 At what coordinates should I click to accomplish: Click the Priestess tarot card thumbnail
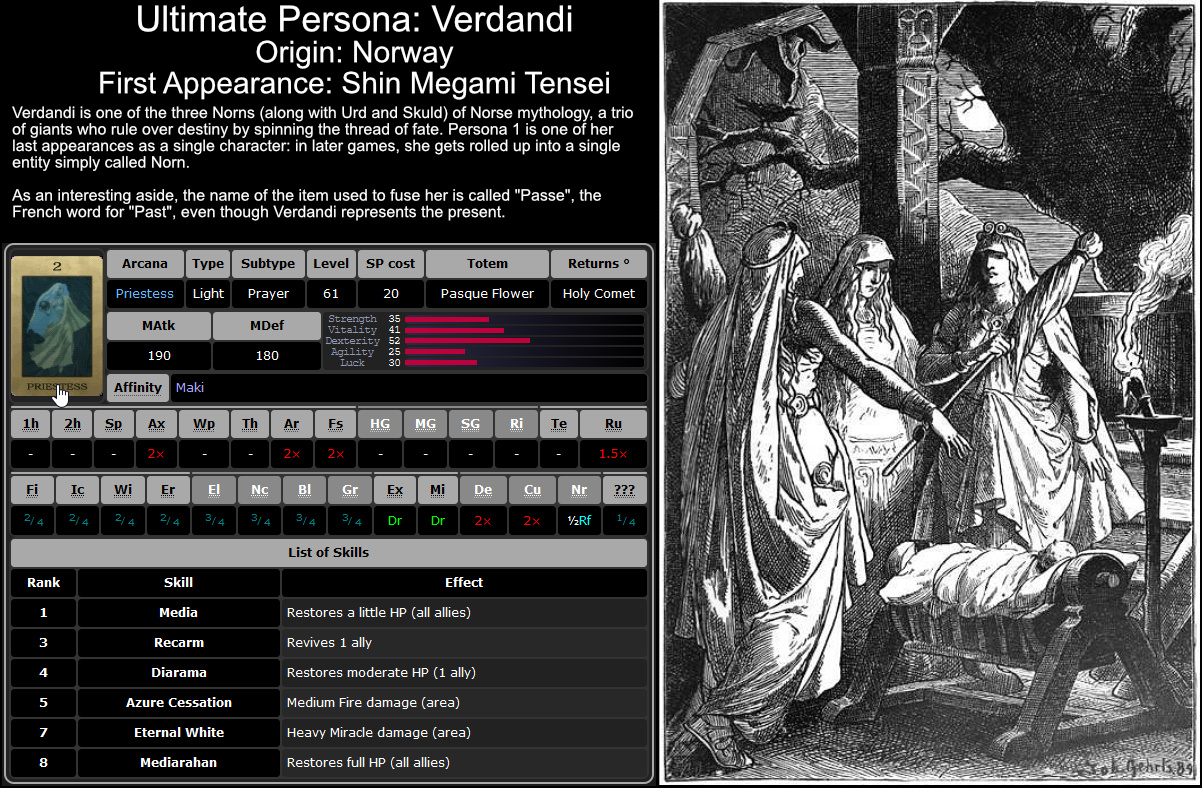57,326
